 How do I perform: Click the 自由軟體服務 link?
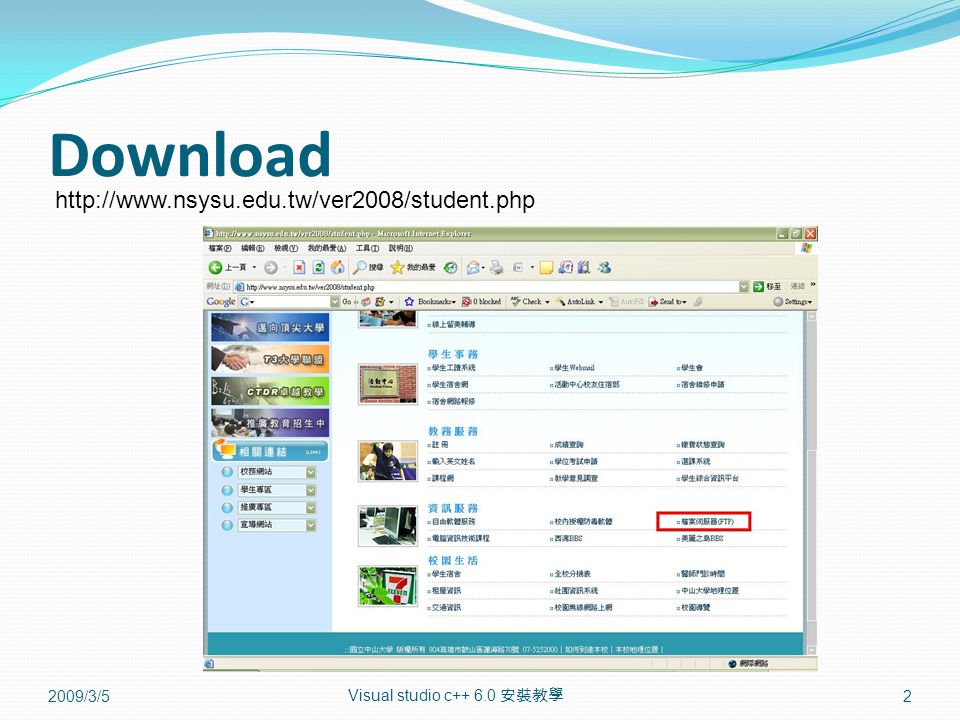[453, 522]
